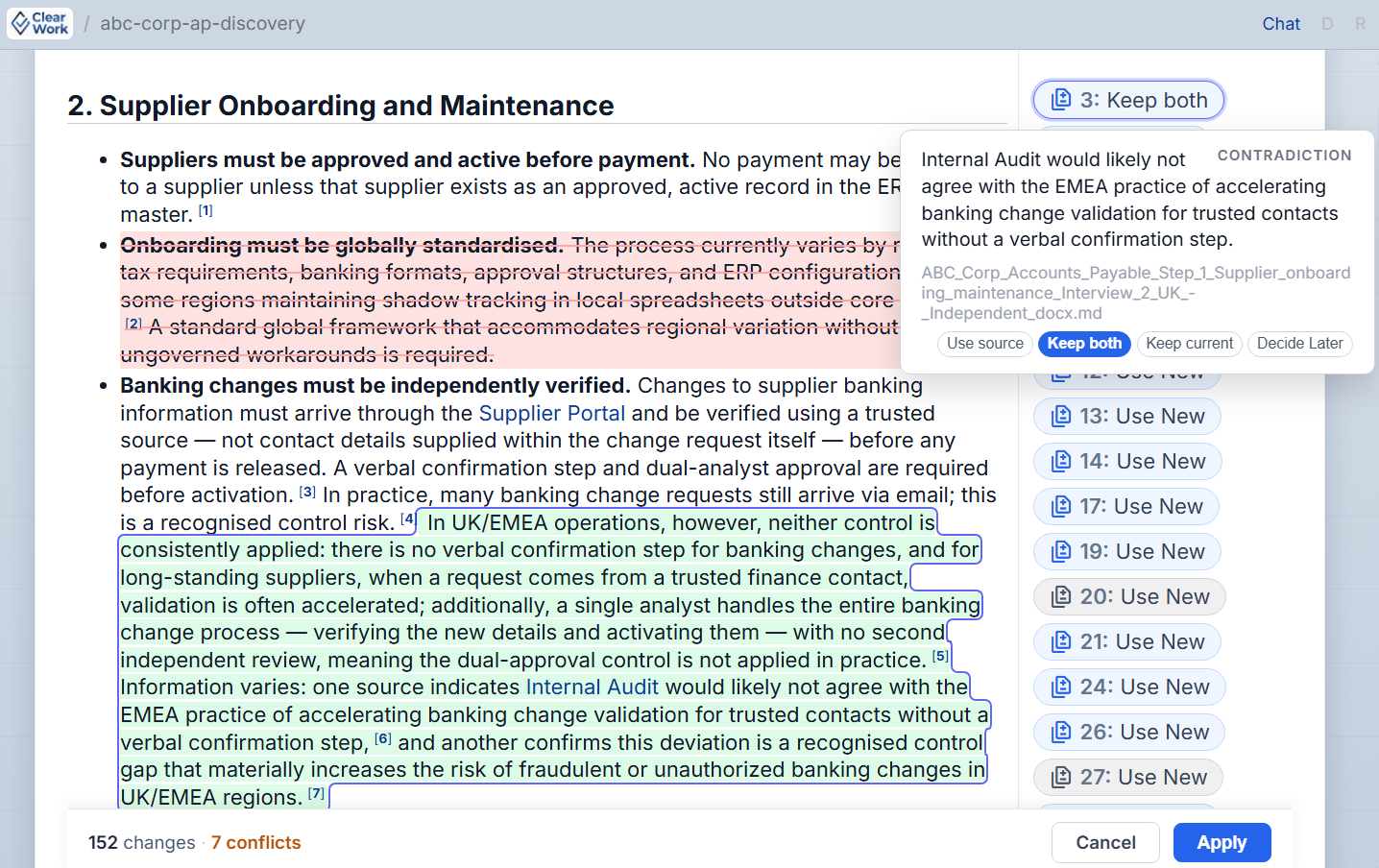The width and height of the screenshot is (1379, 868).
Task: Click document icon on 19: Use New chip
Action: point(1061,551)
